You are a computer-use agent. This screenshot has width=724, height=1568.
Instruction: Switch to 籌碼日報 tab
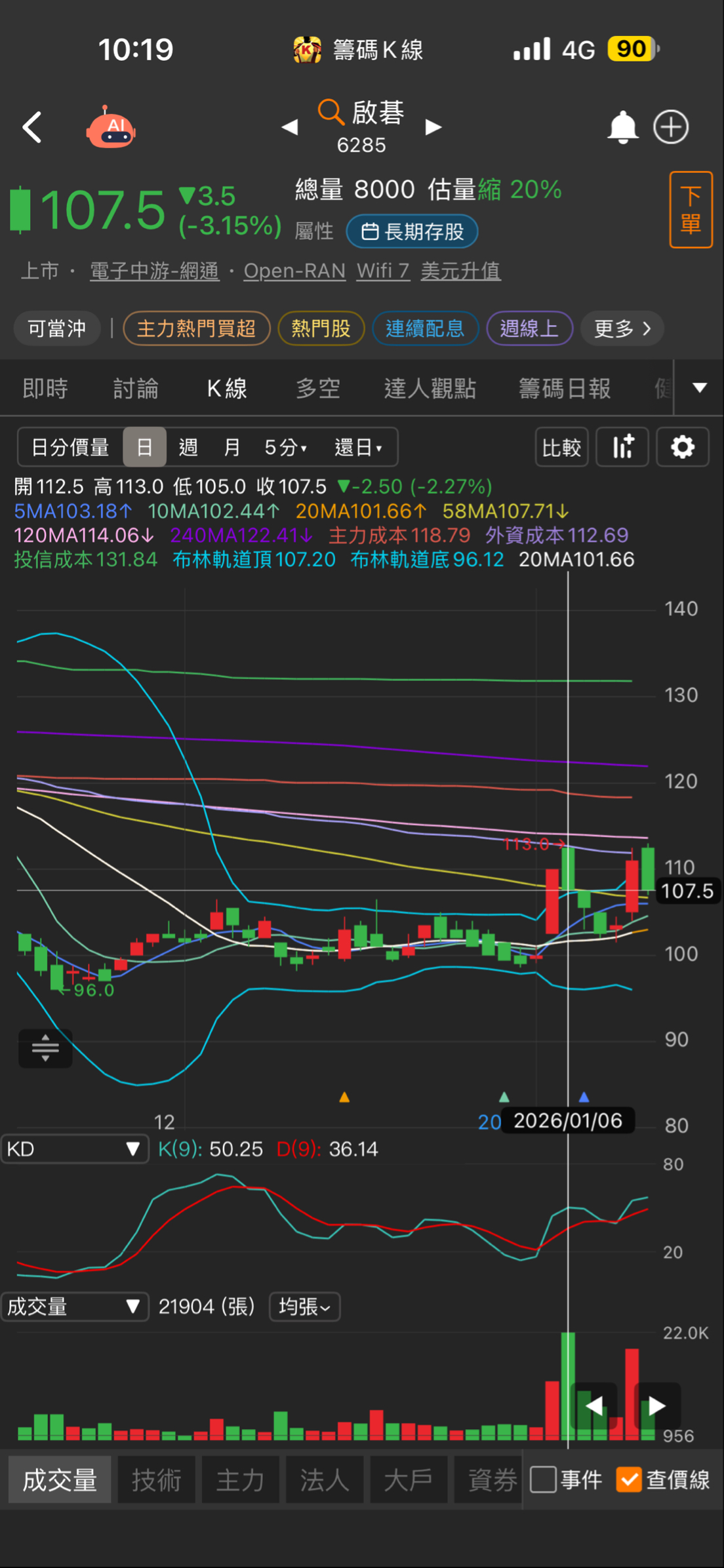pos(565,389)
